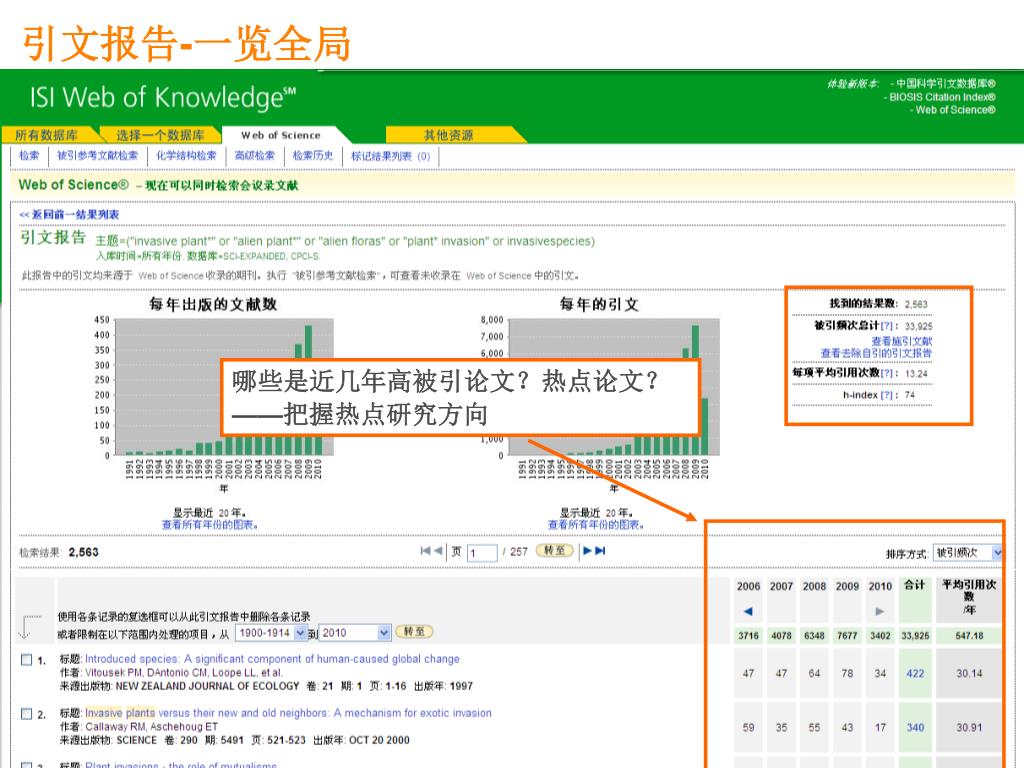Go to previous results page arrow
Viewport: 1024px width, 768px height.
[438, 551]
